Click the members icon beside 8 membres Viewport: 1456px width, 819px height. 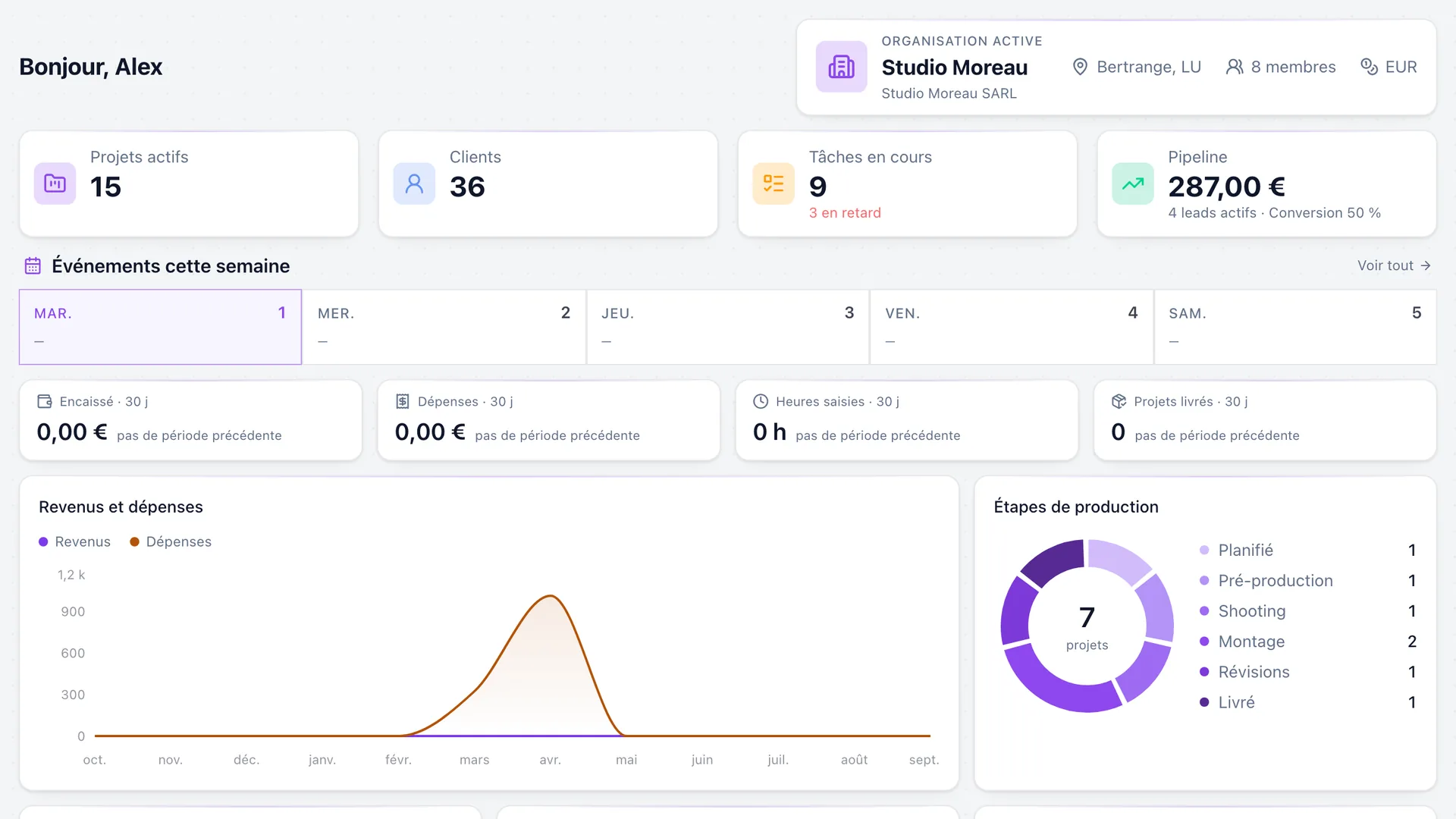click(x=1235, y=67)
